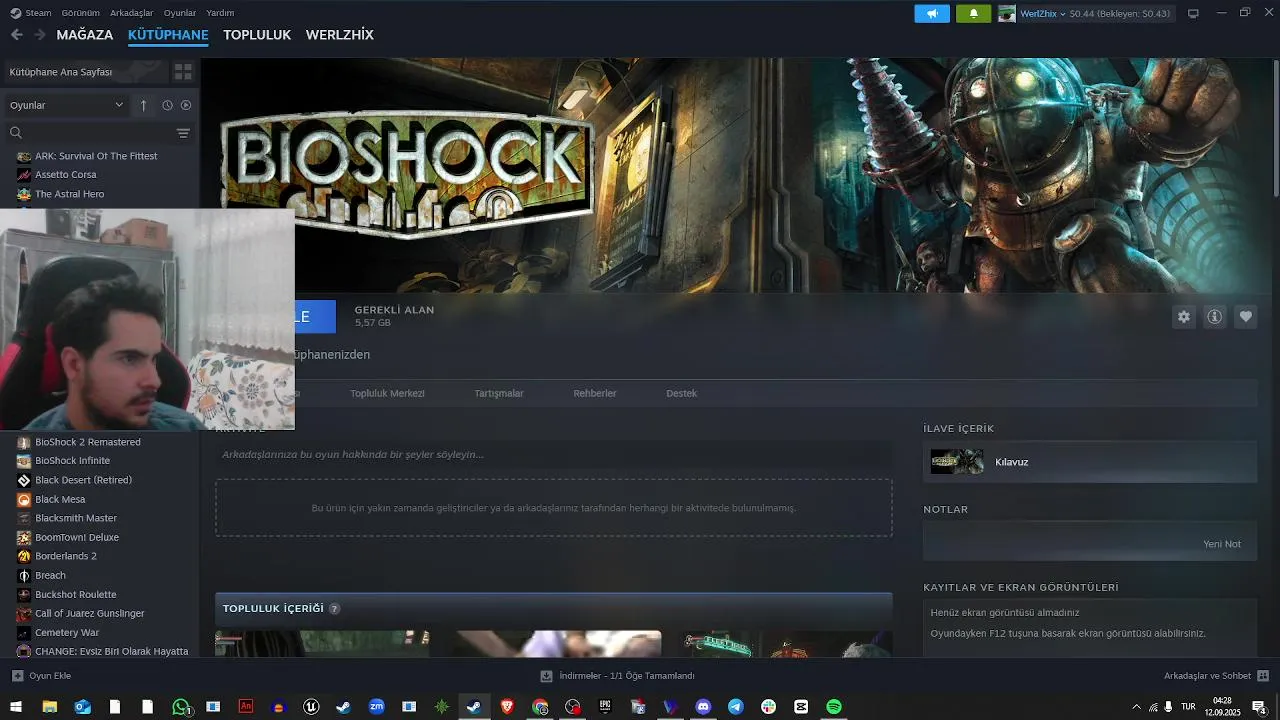This screenshot has width=1280, height=720.
Task: Click the page vertical scrollbar
Action: click(1275, 130)
